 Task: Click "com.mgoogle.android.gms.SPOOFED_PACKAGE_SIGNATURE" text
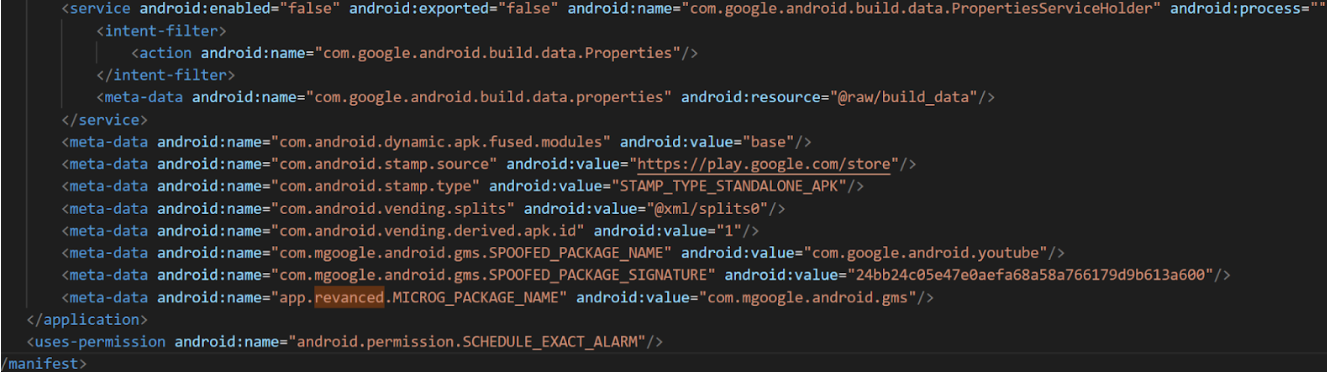(493, 275)
